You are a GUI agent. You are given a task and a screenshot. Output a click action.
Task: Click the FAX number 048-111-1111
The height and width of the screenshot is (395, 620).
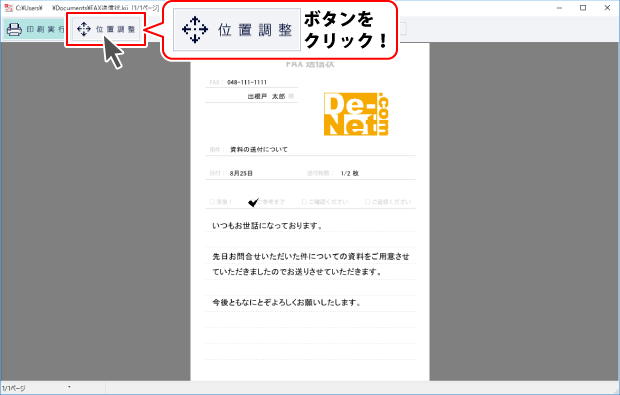tap(247, 82)
